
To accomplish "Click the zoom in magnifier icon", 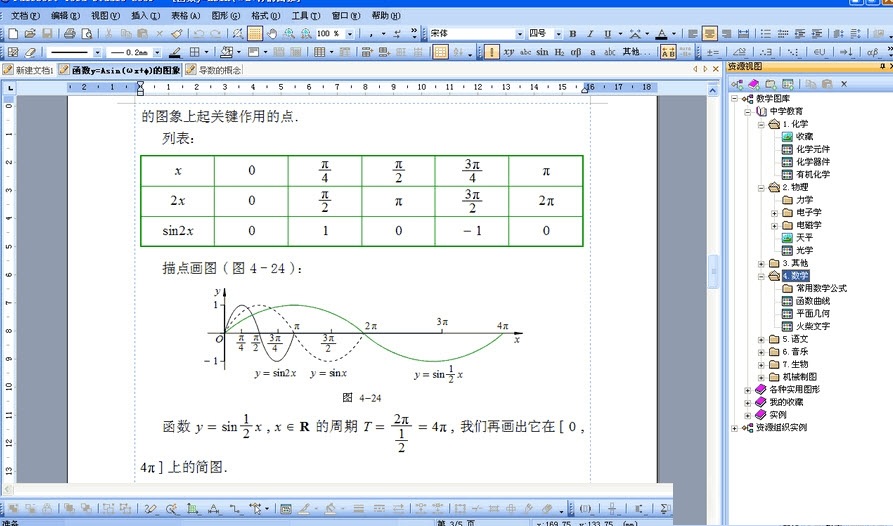I will click(x=289, y=34).
